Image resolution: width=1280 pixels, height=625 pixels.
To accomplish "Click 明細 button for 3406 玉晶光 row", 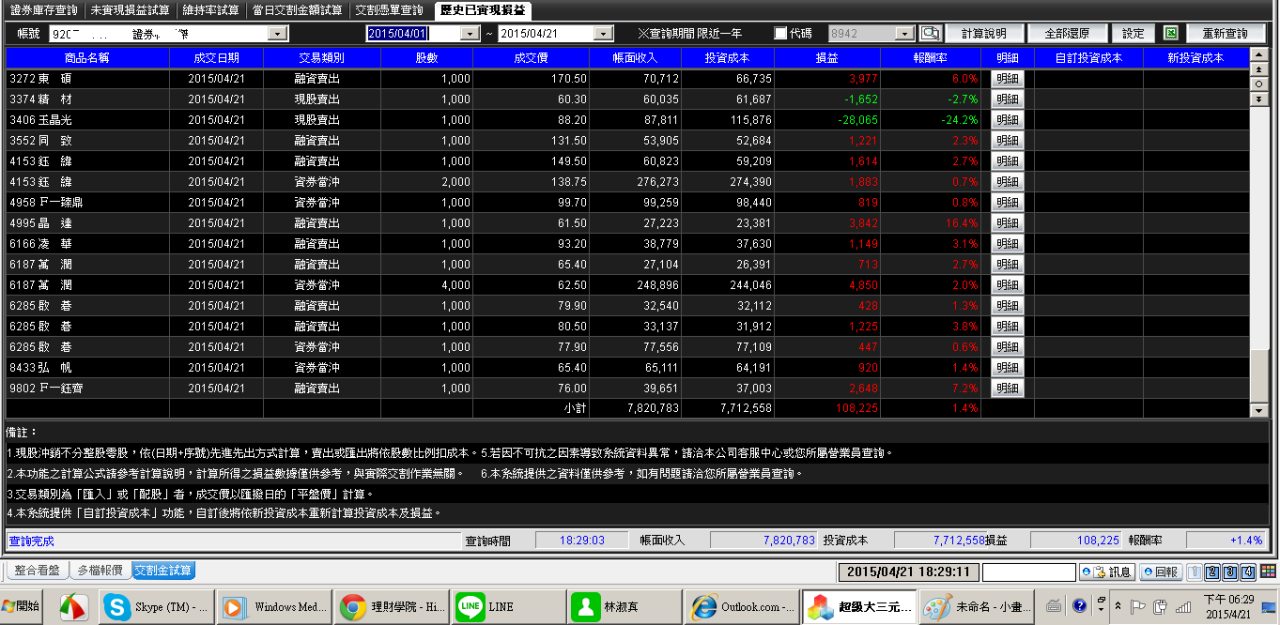I will (x=1007, y=120).
